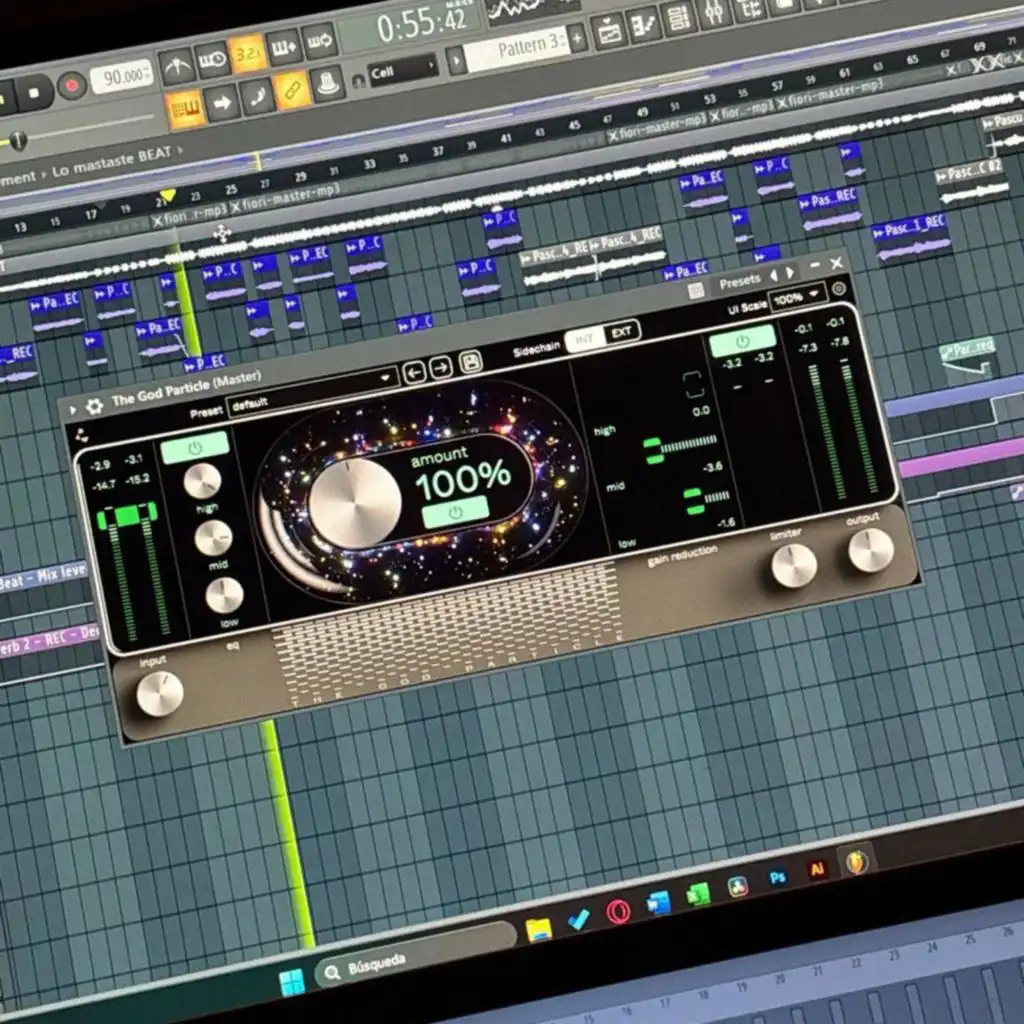Viewport: 1024px width, 1024px height.
Task: Toggle the limiter power button
Action: coord(743,342)
